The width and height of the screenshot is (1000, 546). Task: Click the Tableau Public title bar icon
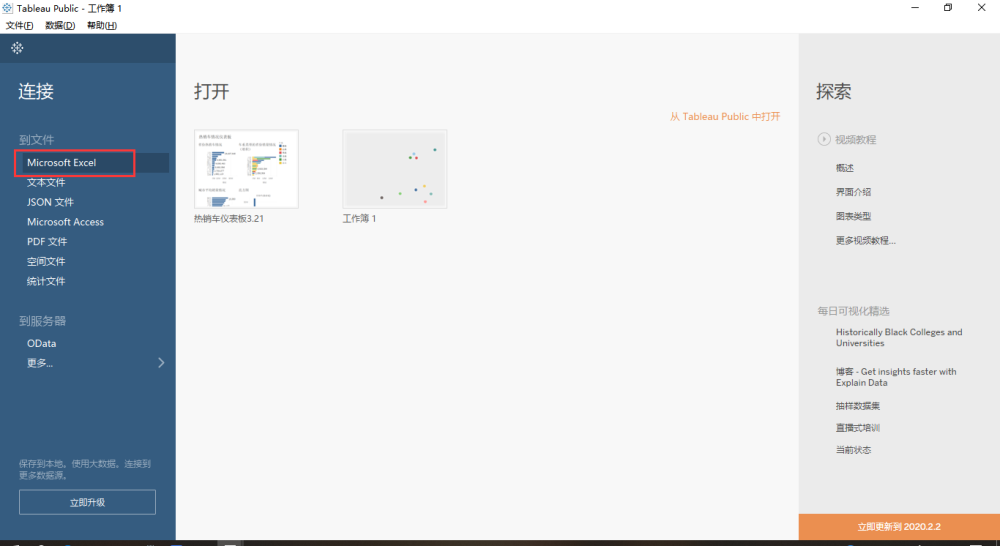tap(7, 8)
